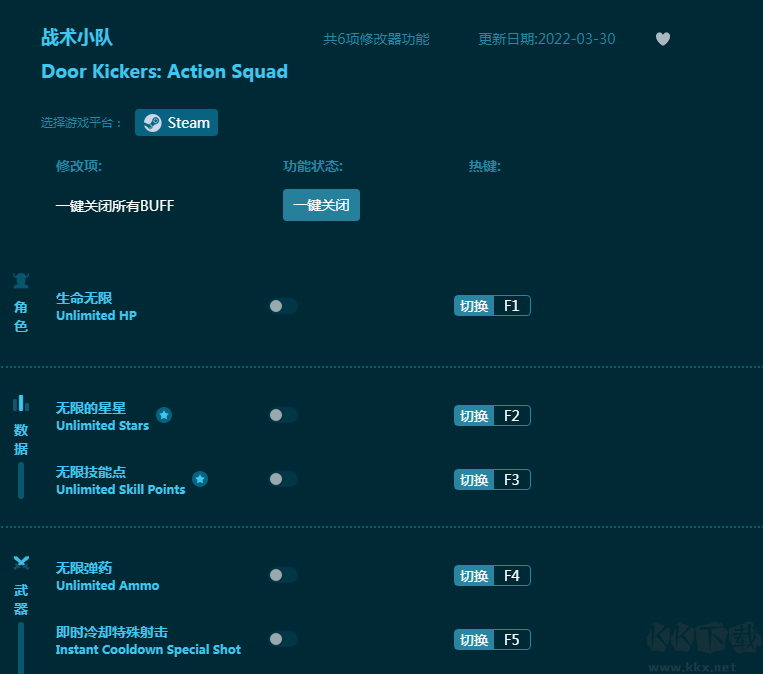Click the data category bar-chart icon
This screenshot has height=674, width=763.
pyautogui.click(x=21, y=403)
